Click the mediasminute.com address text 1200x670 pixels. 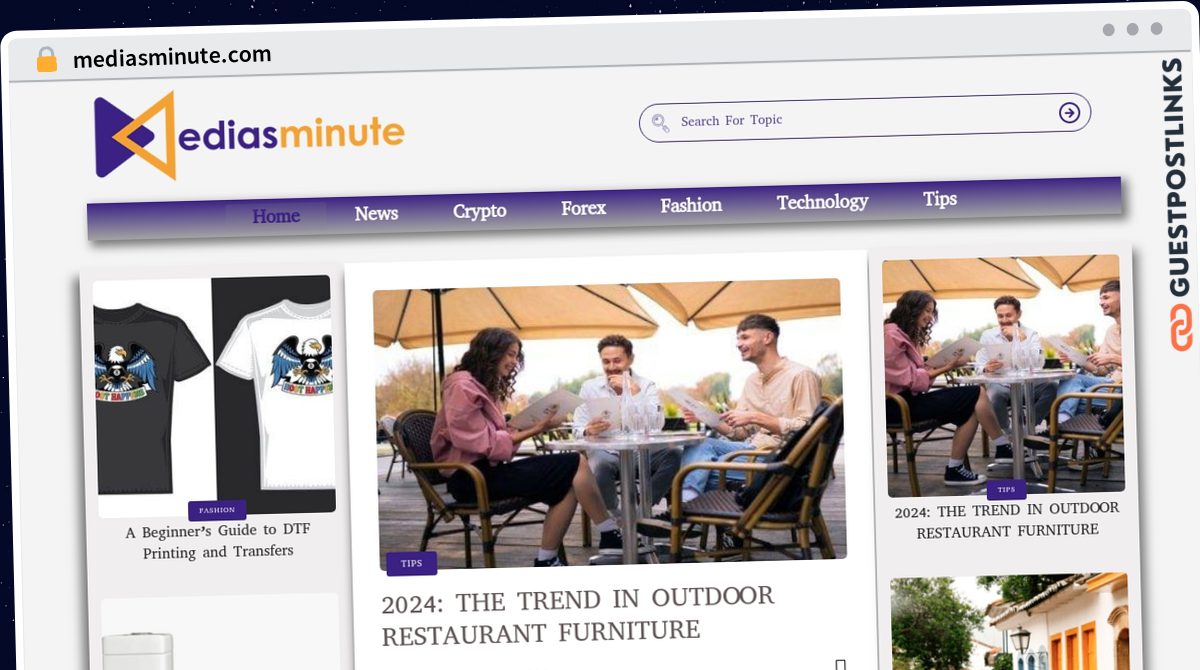[x=172, y=57]
